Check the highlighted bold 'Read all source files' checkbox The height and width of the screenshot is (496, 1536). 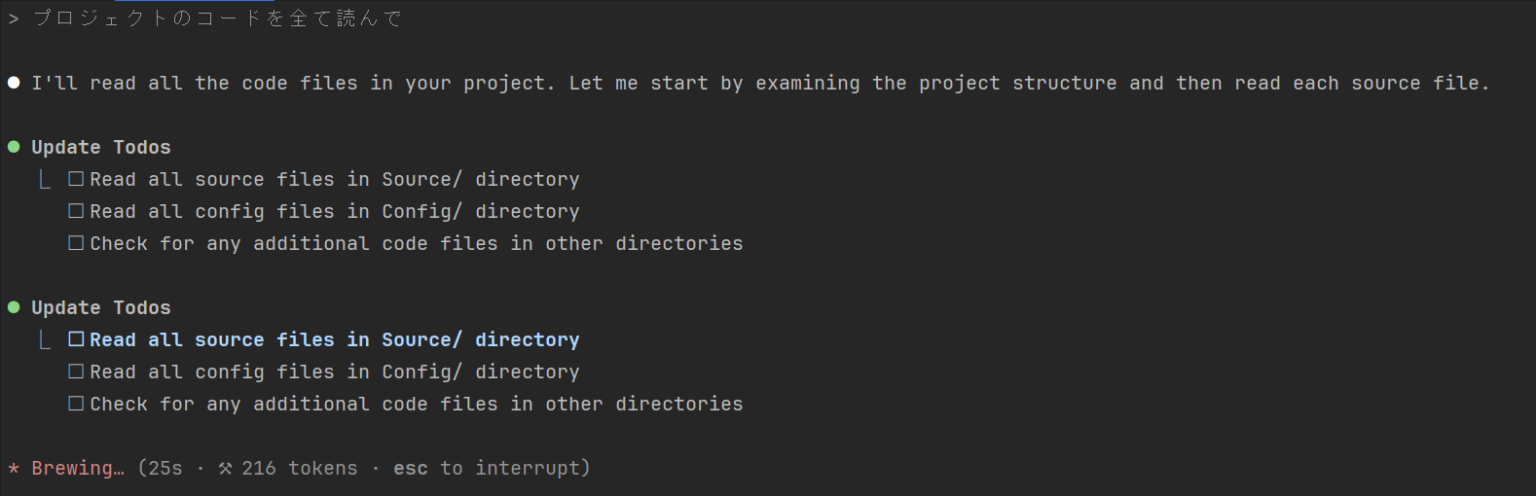click(x=76, y=340)
